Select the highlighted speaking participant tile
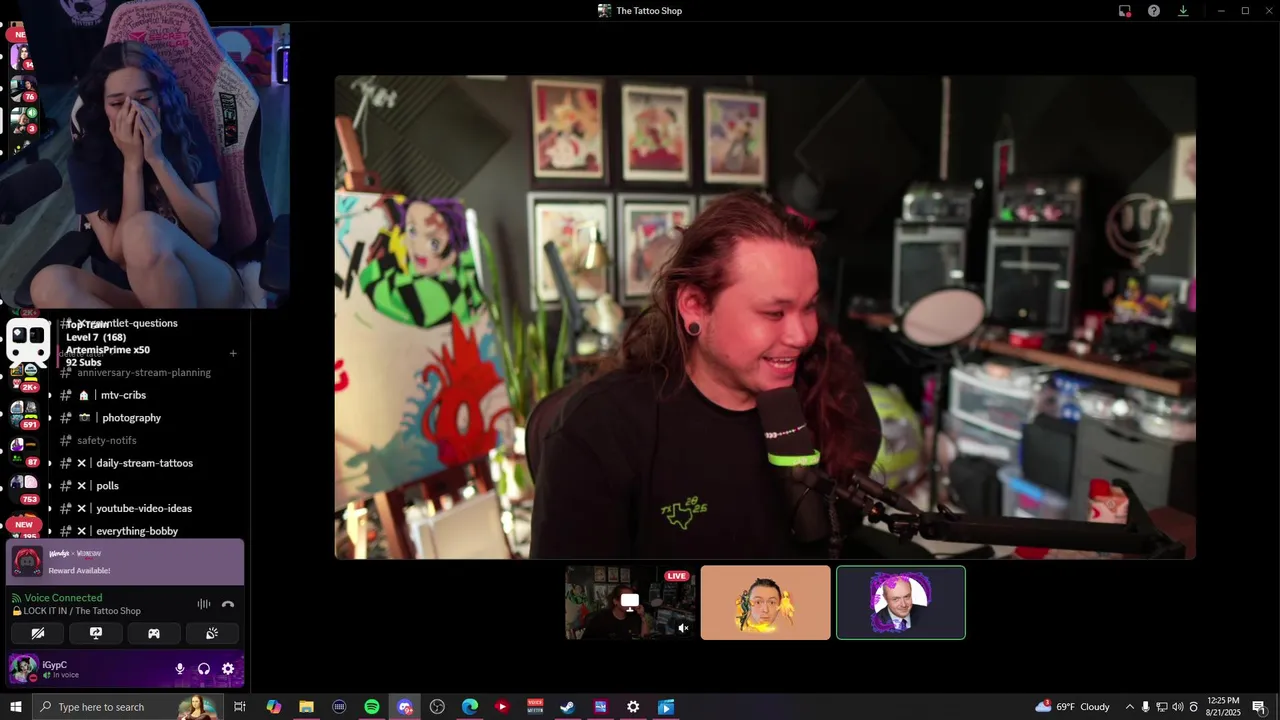Viewport: 1280px width, 720px height. [901, 602]
